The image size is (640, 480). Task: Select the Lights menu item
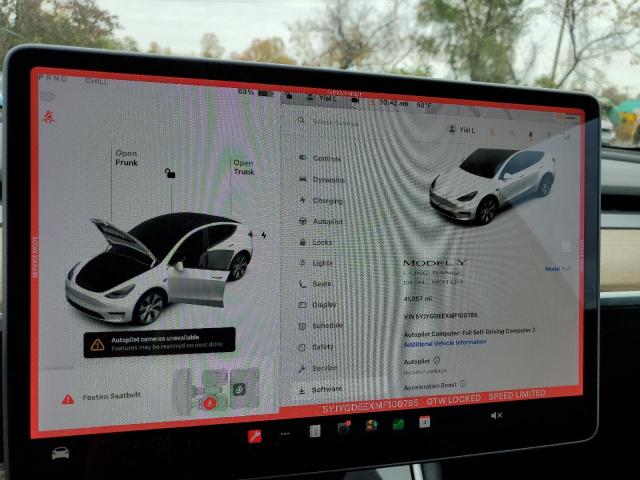click(322, 263)
